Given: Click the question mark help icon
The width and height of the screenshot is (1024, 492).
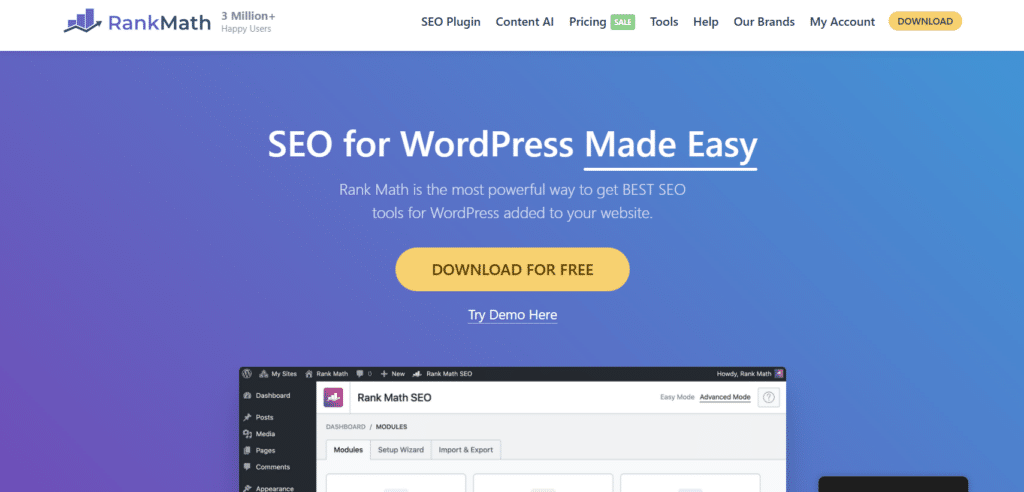Looking at the screenshot, I should 769,397.
